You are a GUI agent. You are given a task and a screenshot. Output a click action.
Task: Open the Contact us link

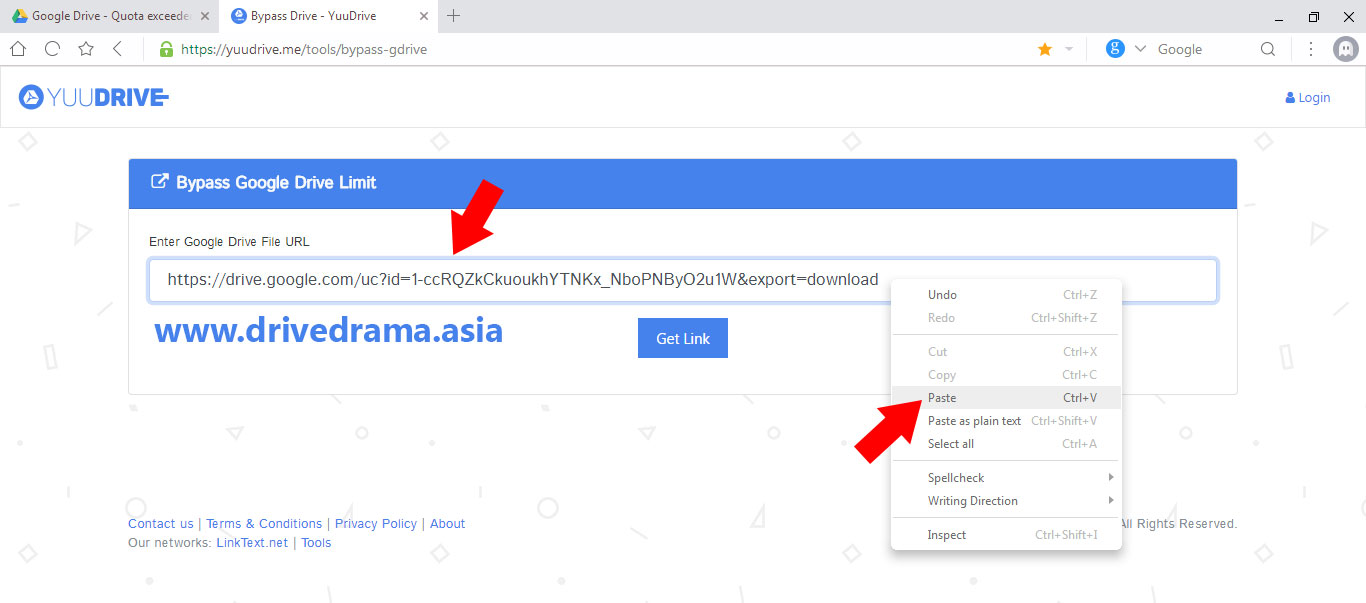161,524
